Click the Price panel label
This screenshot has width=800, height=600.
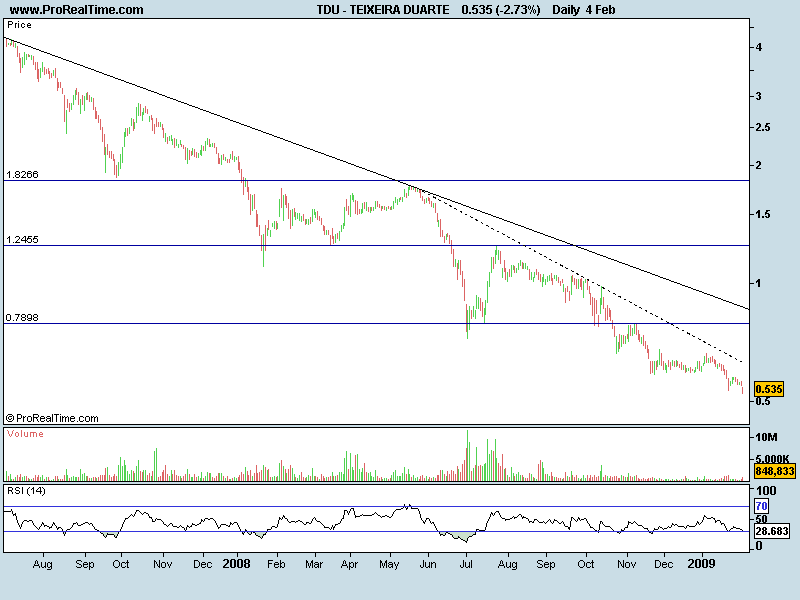click(x=19, y=24)
